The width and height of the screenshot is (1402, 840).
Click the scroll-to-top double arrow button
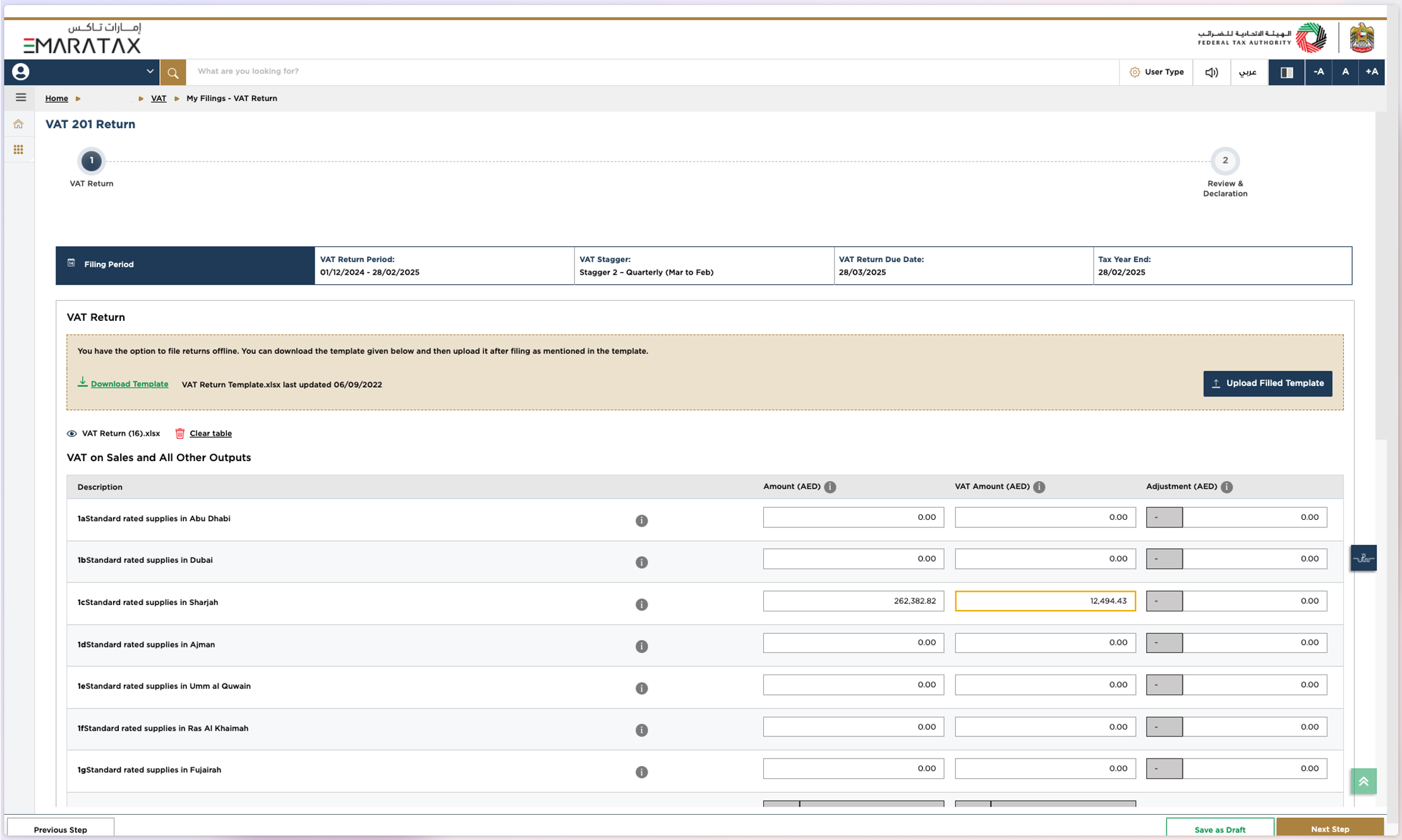point(1363,781)
